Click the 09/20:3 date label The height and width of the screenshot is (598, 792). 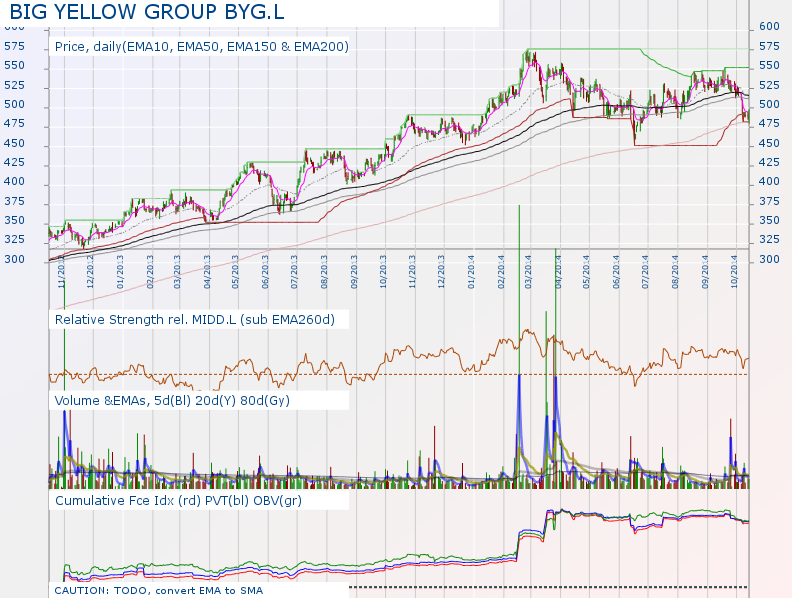coord(354,272)
